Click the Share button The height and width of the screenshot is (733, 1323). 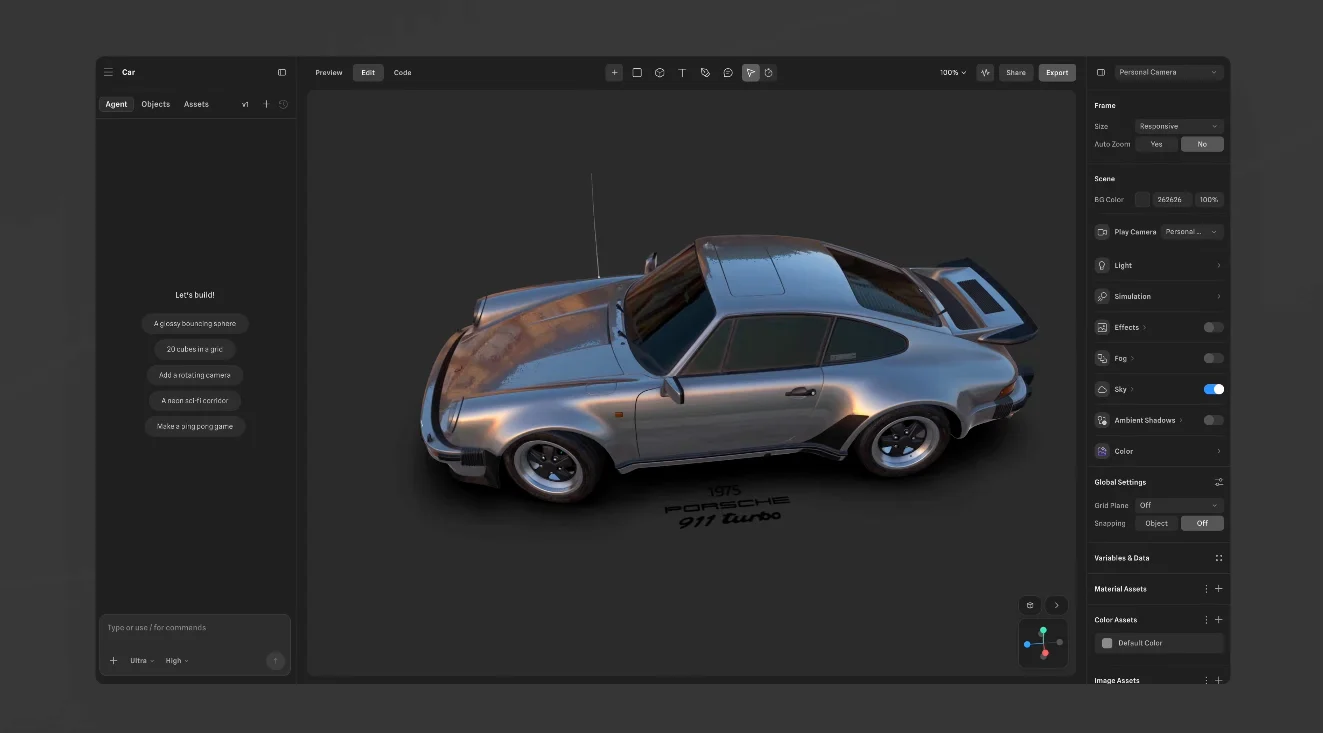point(1016,72)
